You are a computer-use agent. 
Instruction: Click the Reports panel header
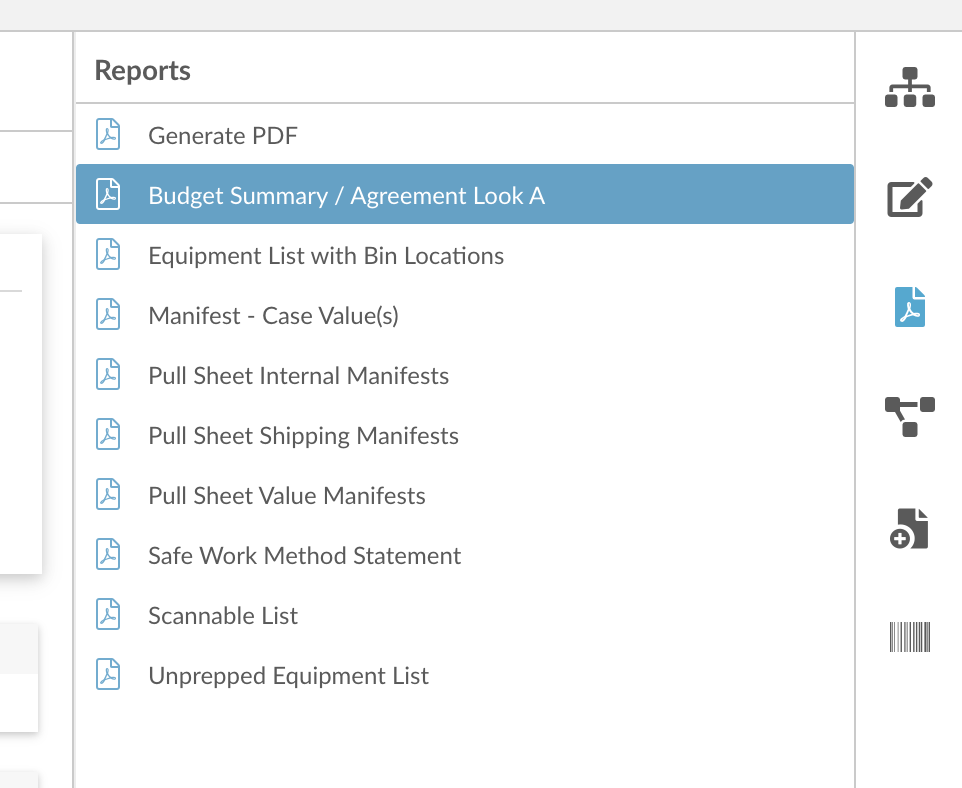pos(142,70)
